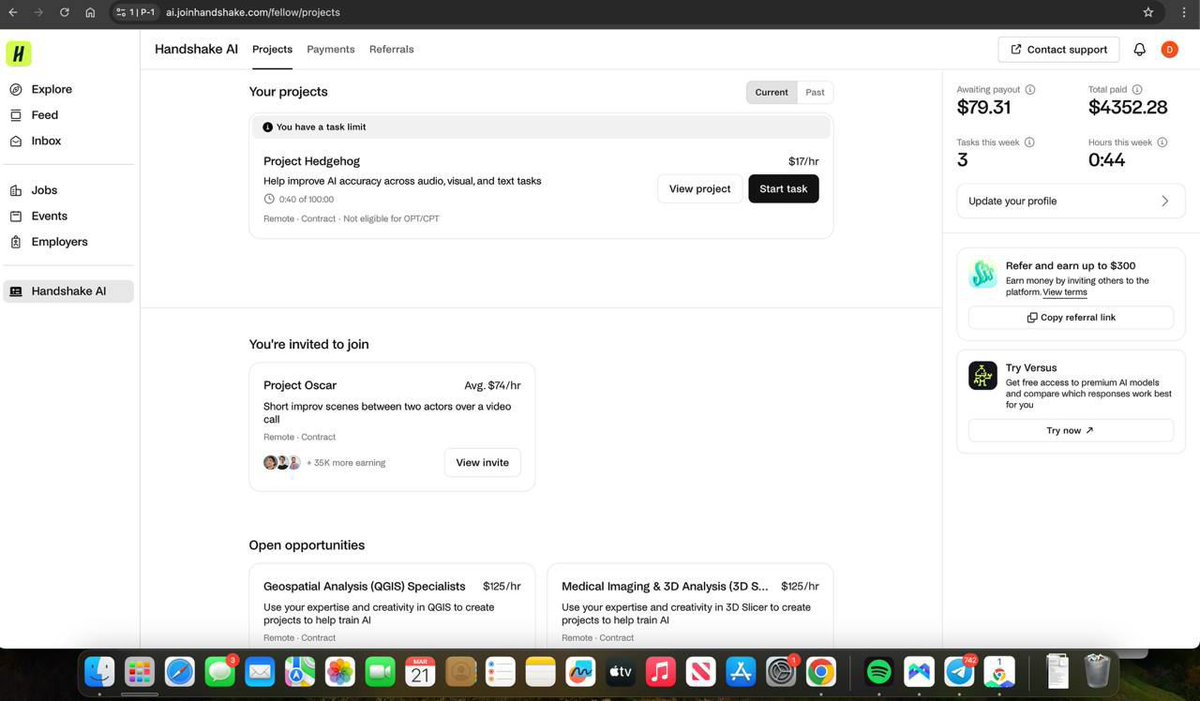Open Spotify from the dock
Image resolution: width=1200 pixels, height=701 pixels.
pos(878,671)
